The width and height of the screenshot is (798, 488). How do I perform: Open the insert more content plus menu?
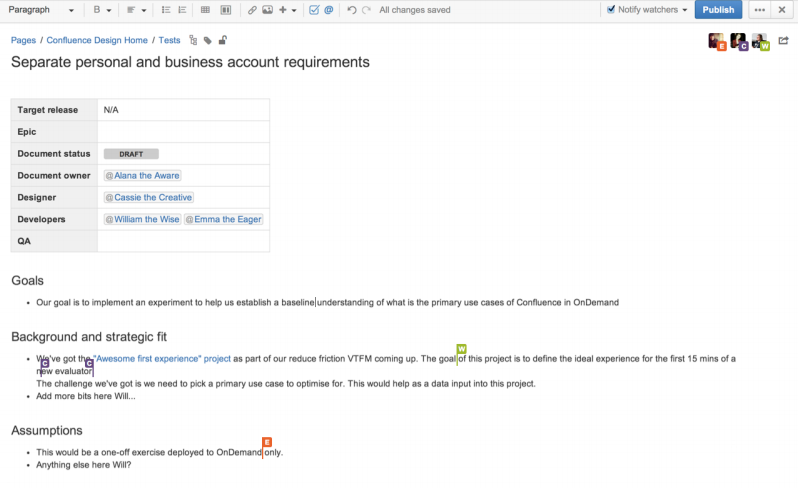(x=287, y=10)
